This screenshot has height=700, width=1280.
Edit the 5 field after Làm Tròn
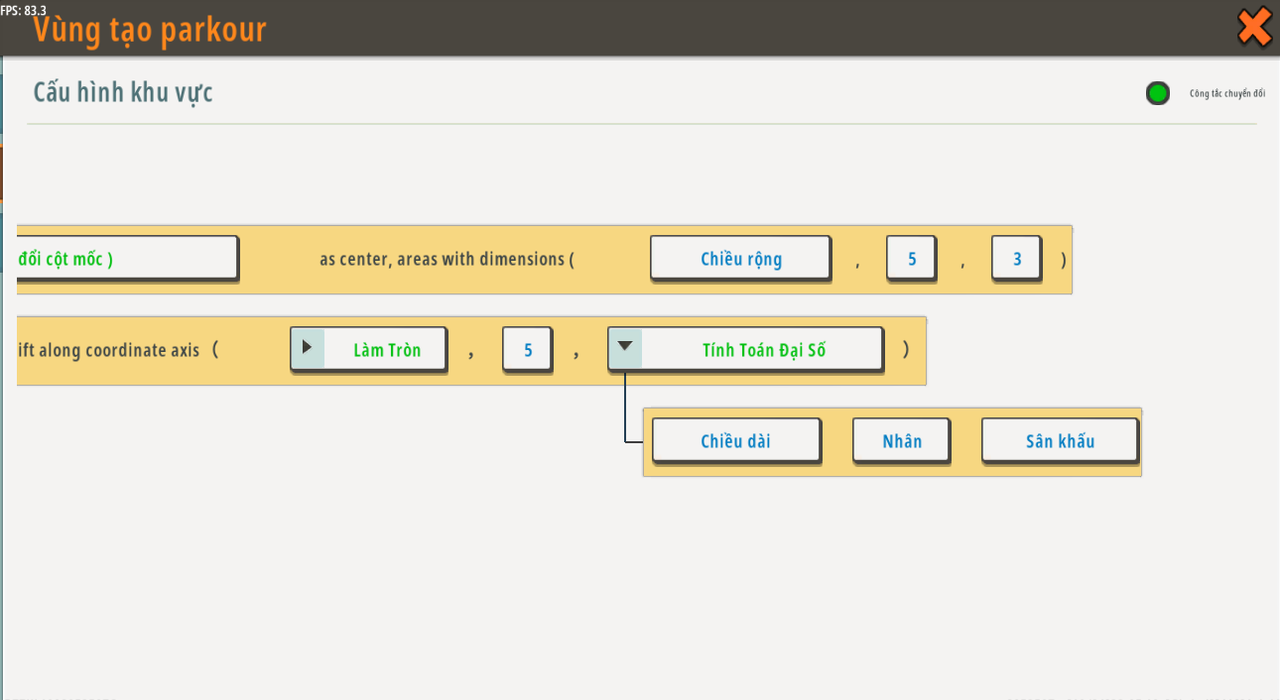pos(527,350)
